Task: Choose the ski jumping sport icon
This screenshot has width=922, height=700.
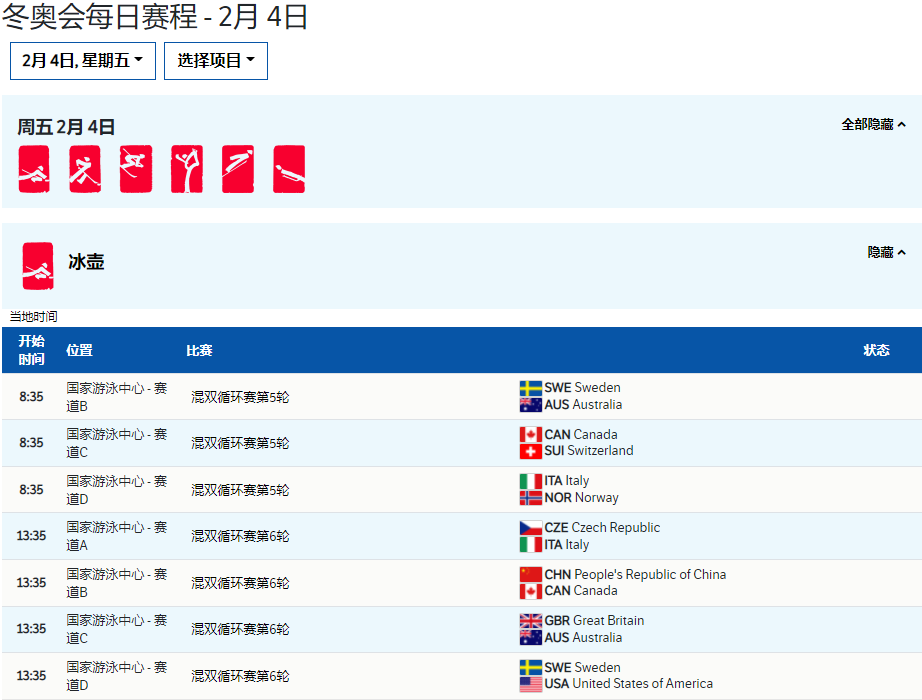Action: point(238,169)
